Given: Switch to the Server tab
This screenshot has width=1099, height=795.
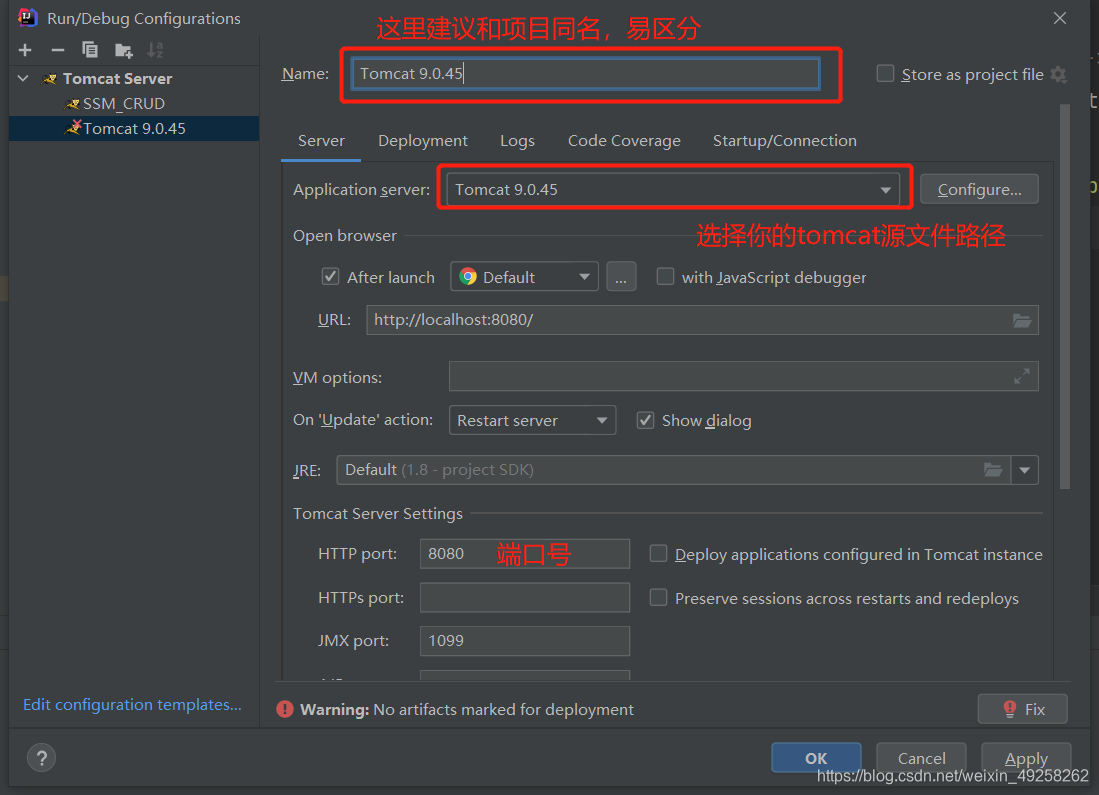Looking at the screenshot, I should click(321, 141).
